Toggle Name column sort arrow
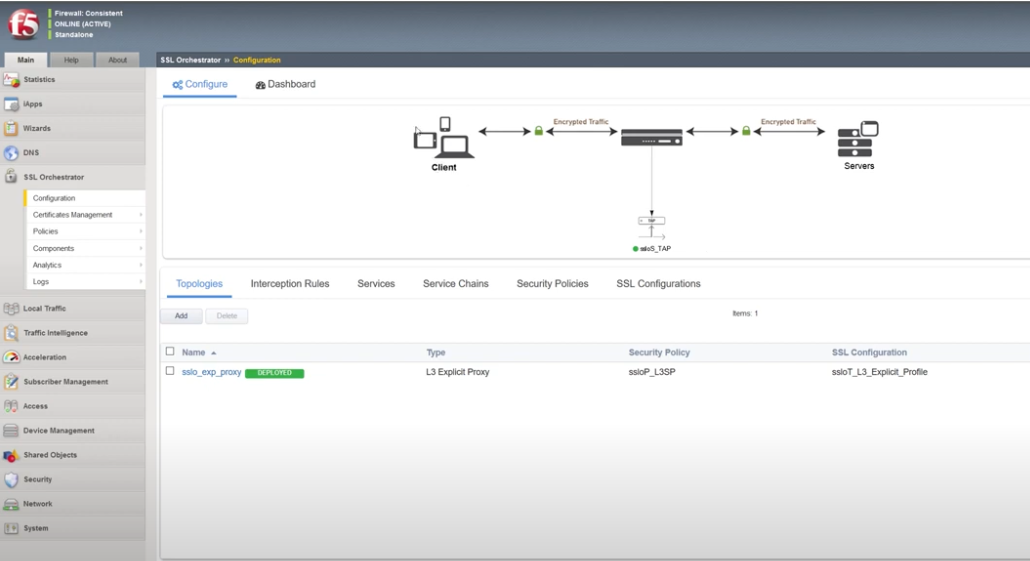The width and height of the screenshot is (1030, 561). [213, 353]
